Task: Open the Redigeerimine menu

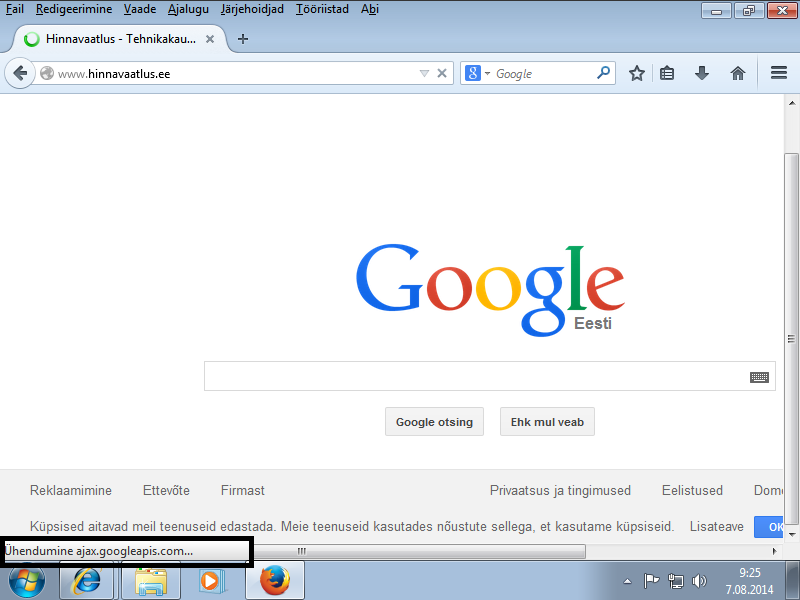Action: pyautogui.click(x=74, y=9)
